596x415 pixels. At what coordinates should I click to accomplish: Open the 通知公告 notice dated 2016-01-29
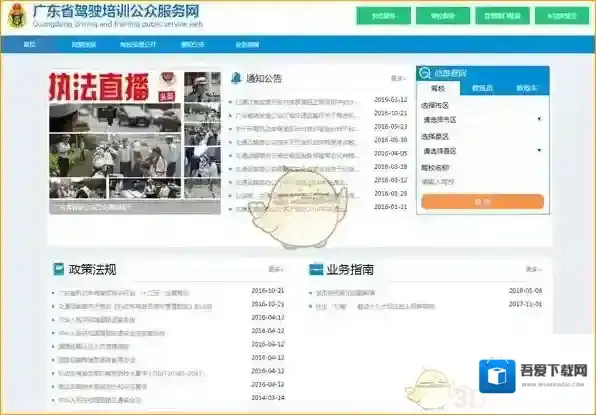coord(297,196)
